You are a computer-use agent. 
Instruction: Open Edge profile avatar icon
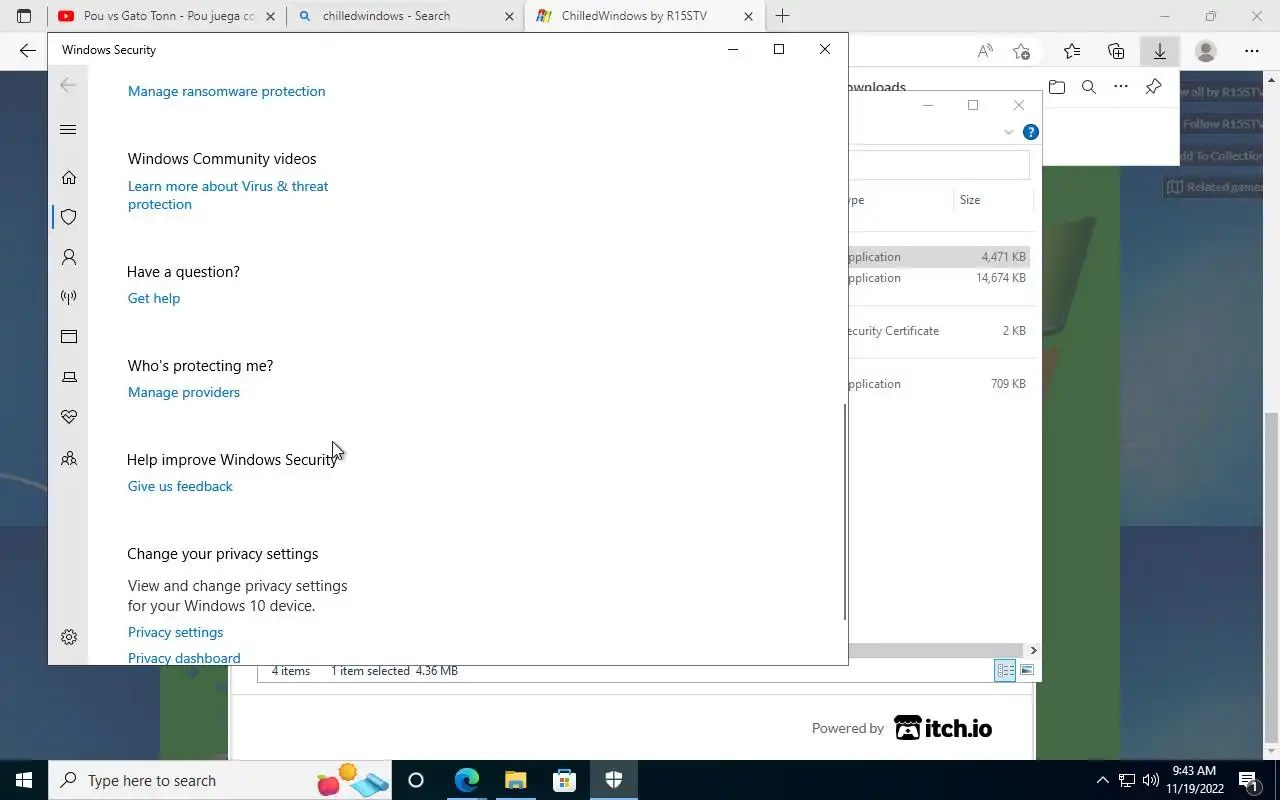coord(1206,51)
